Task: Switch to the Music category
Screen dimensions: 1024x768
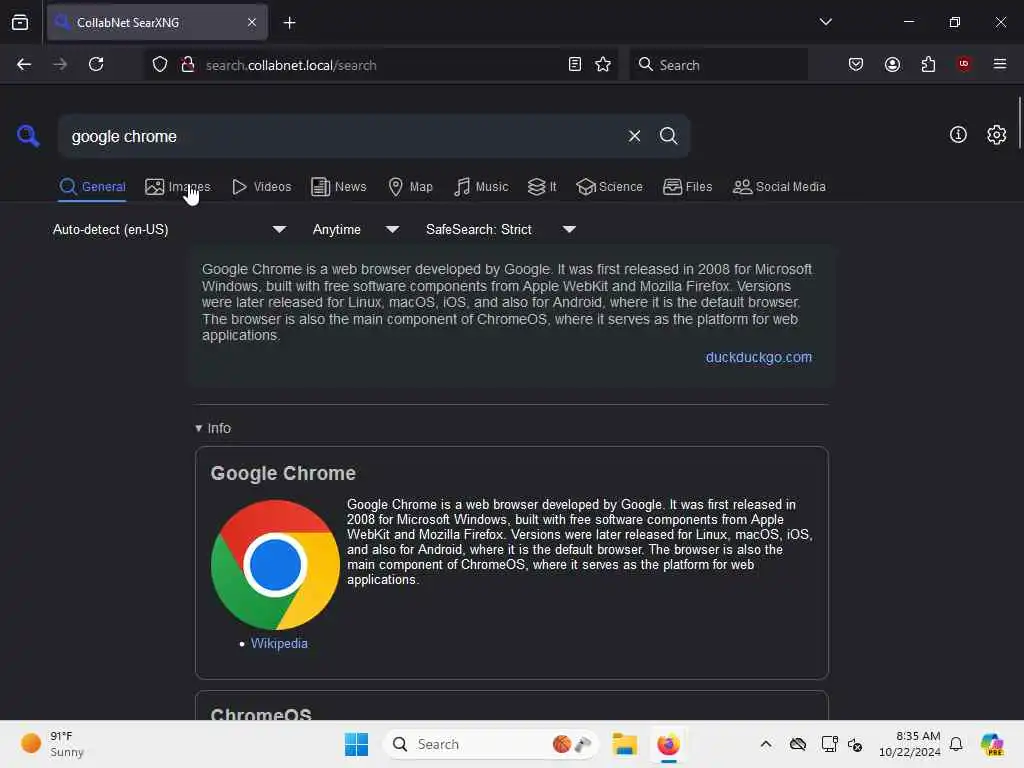Action: point(481,187)
